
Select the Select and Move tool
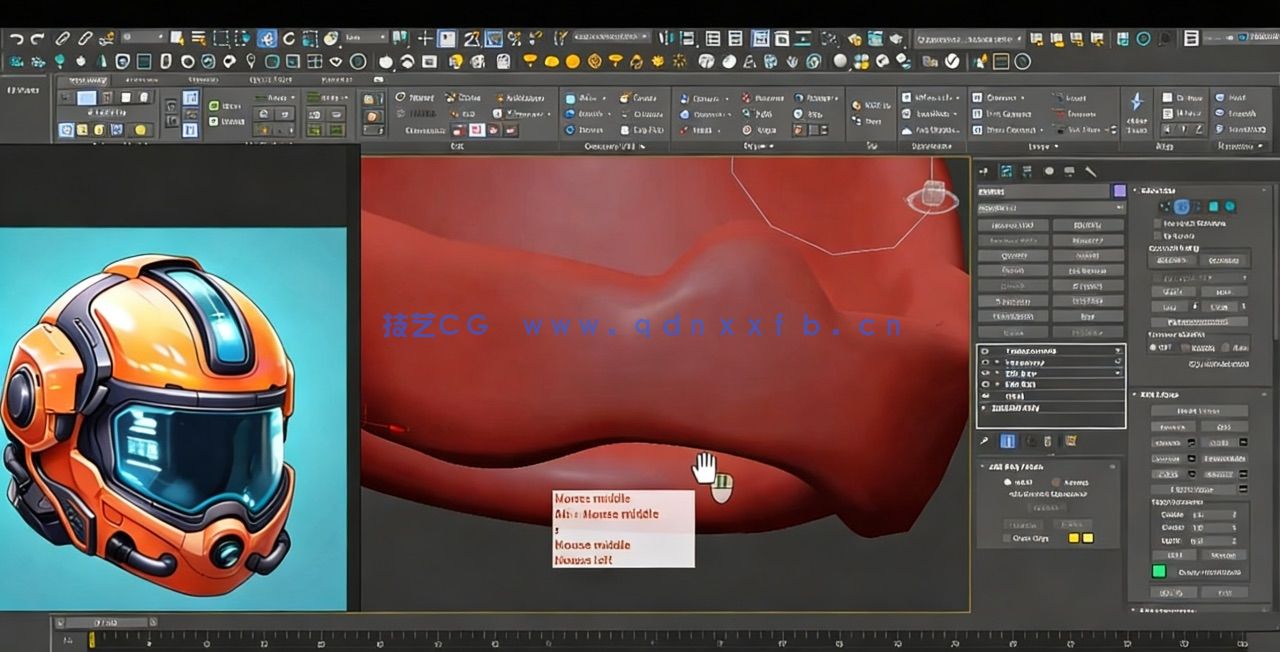267,38
